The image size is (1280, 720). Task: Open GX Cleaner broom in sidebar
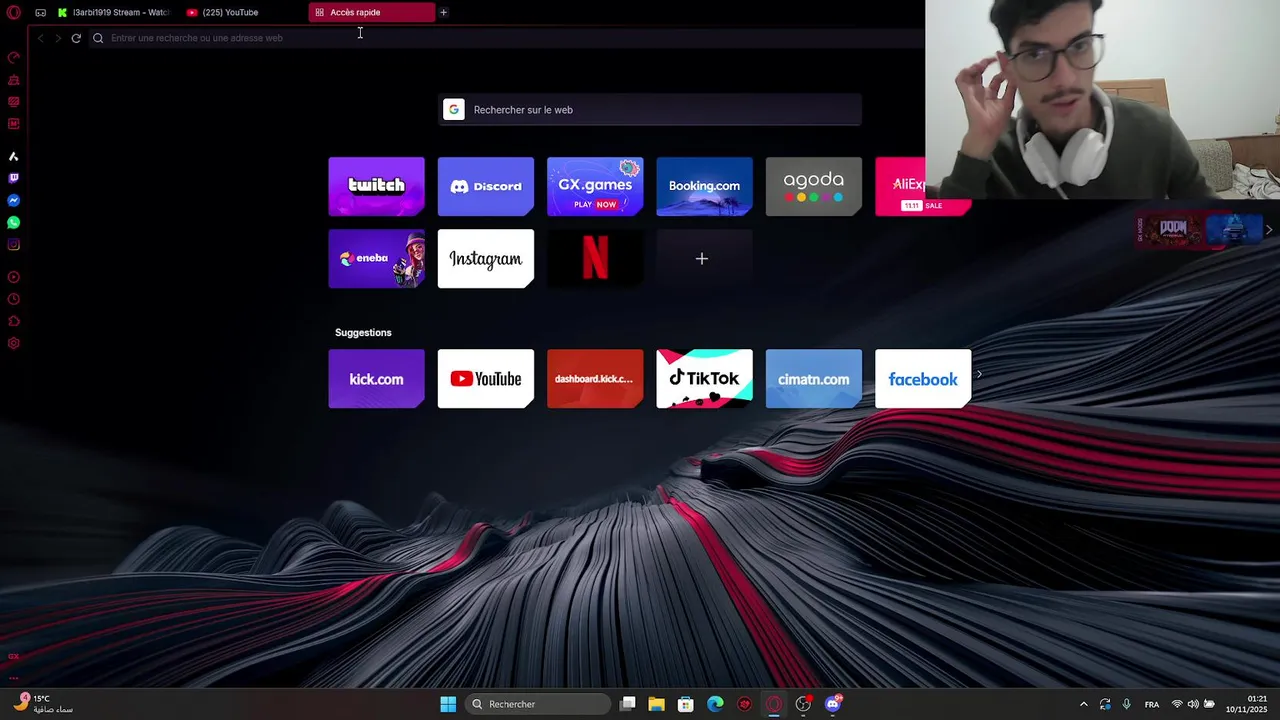click(14, 80)
